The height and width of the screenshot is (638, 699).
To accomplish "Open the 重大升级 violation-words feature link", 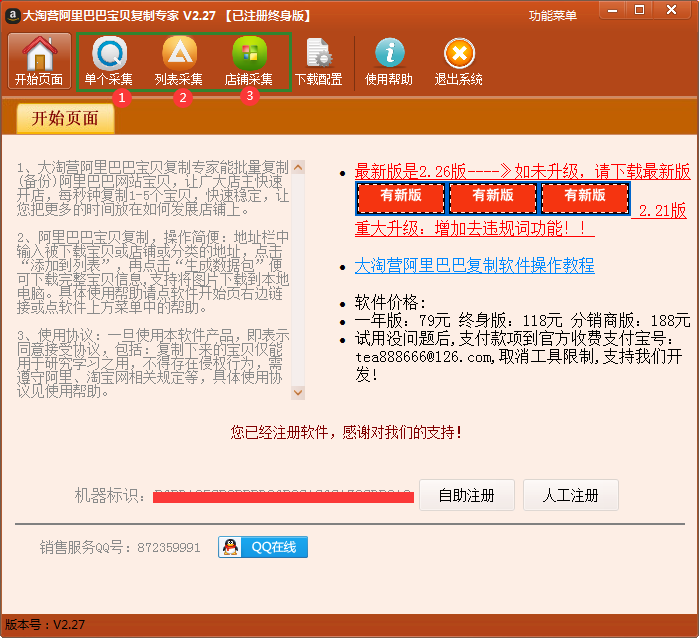I will tap(475, 228).
